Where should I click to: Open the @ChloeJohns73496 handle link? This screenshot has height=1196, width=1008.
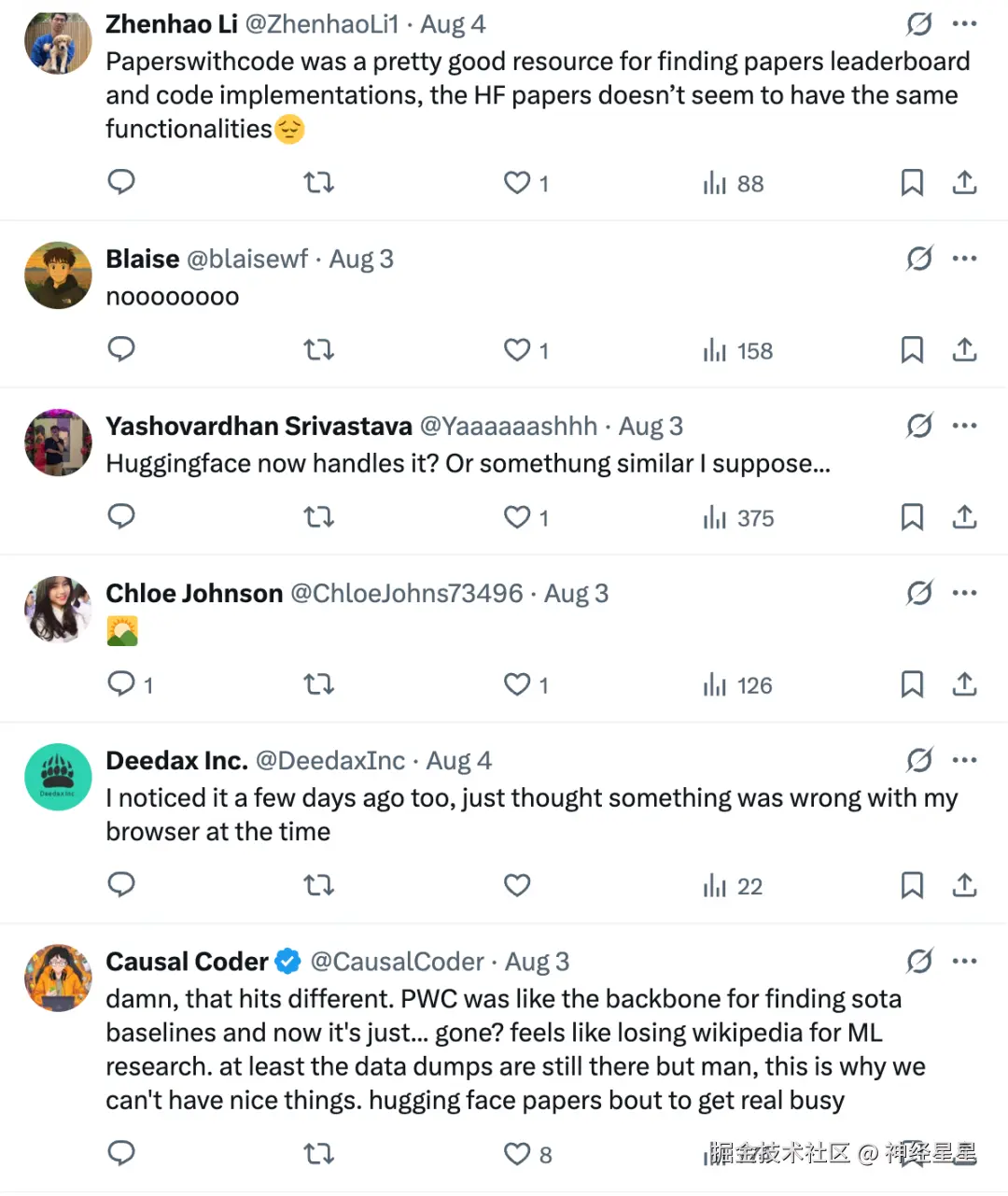(x=406, y=594)
